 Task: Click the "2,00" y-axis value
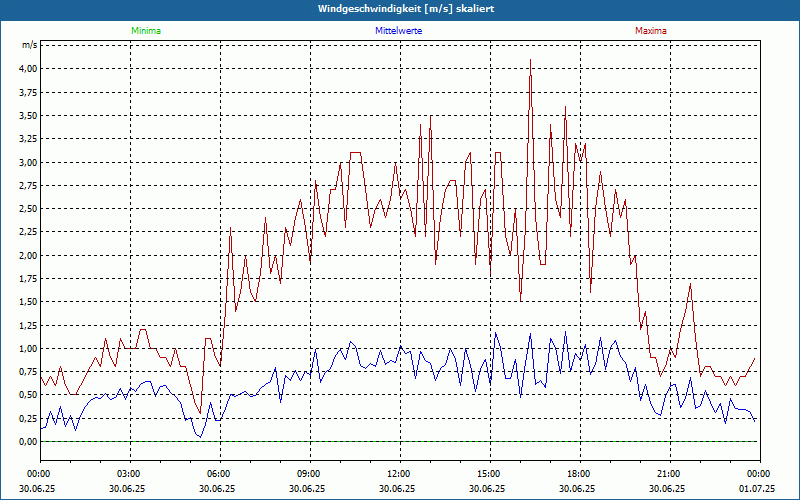point(28,256)
